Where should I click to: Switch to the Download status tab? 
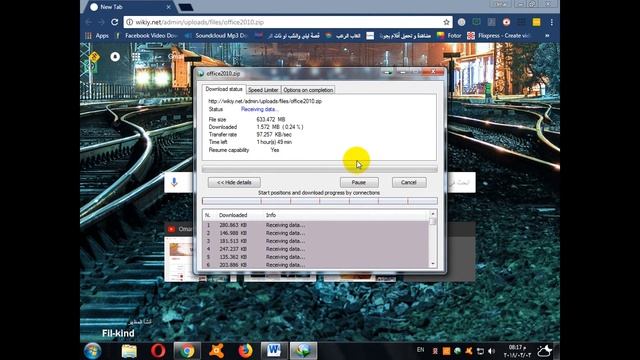(224, 89)
